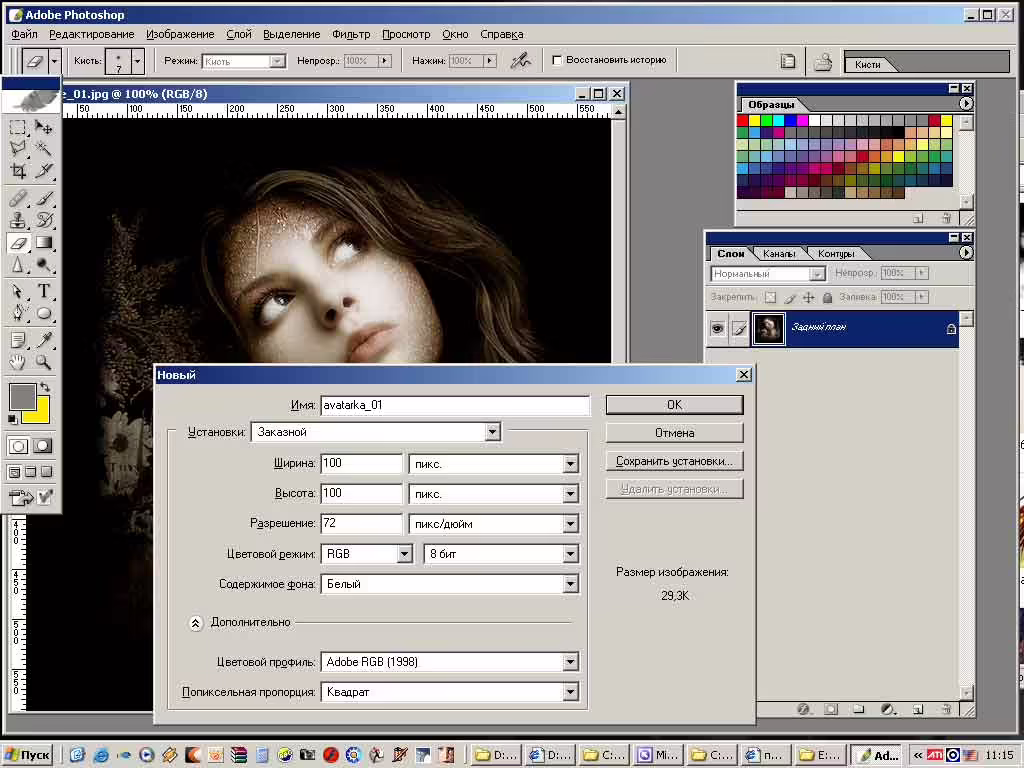
Task: Click the foreground gray color swatch
Action: pyautogui.click(x=22, y=396)
